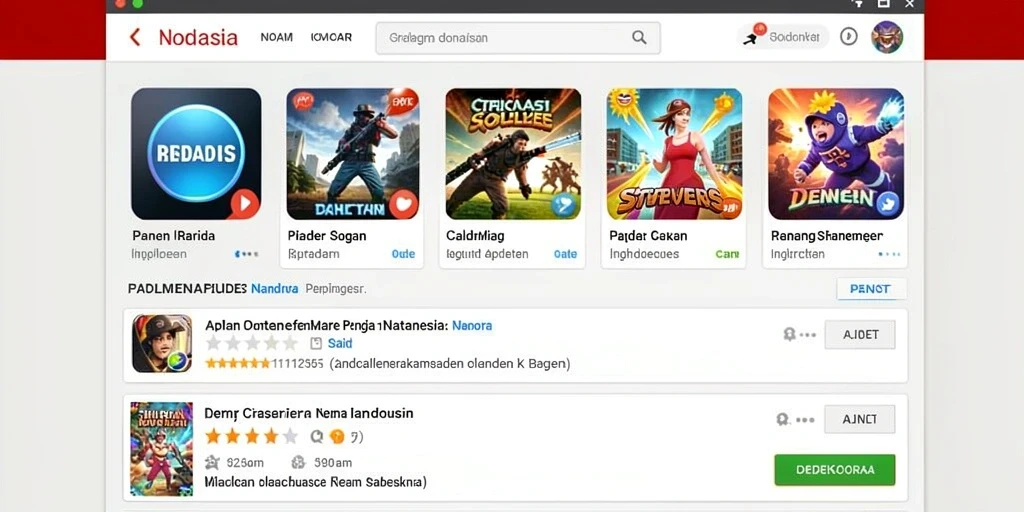
Task: Open the IOMOAR menu item
Action: pyautogui.click(x=331, y=37)
